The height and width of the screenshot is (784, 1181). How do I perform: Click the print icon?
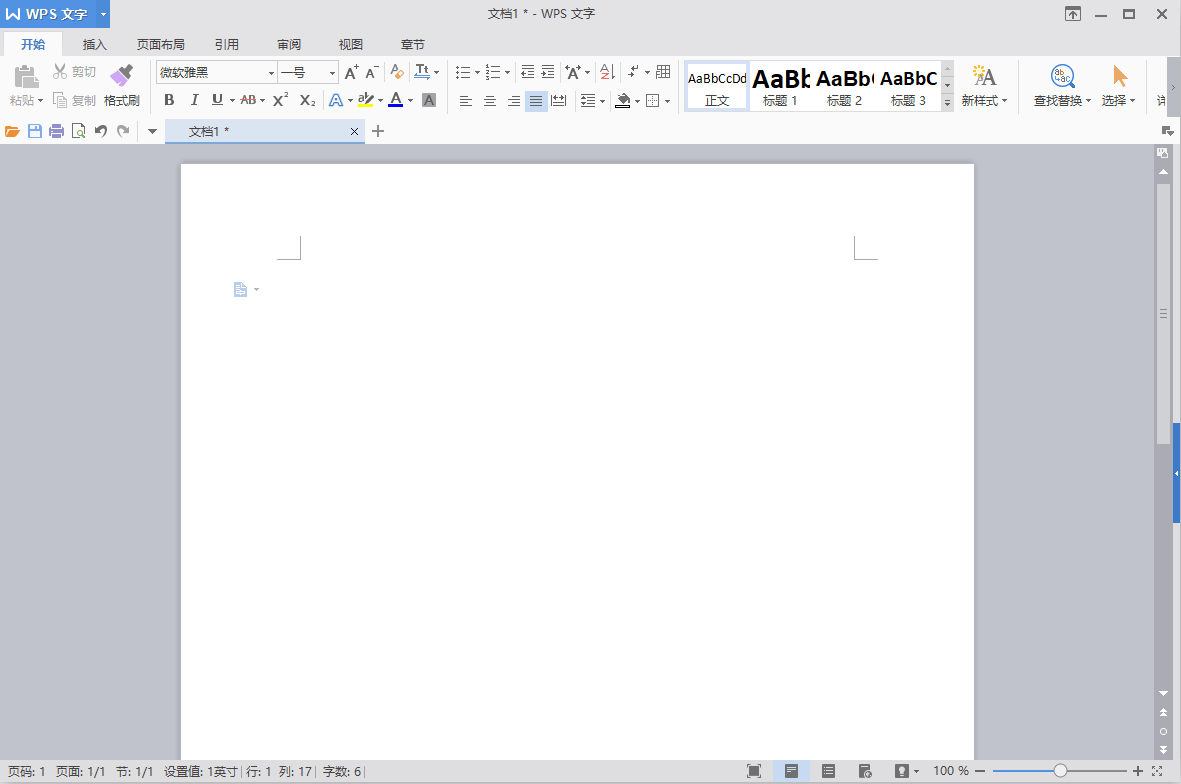click(56, 132)
